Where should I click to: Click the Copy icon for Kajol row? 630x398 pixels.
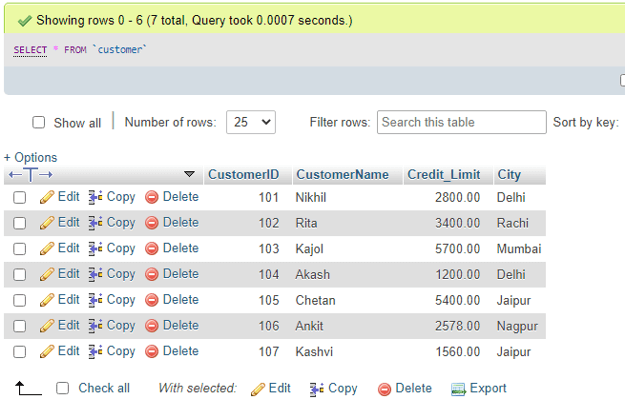tap(95, 249)
